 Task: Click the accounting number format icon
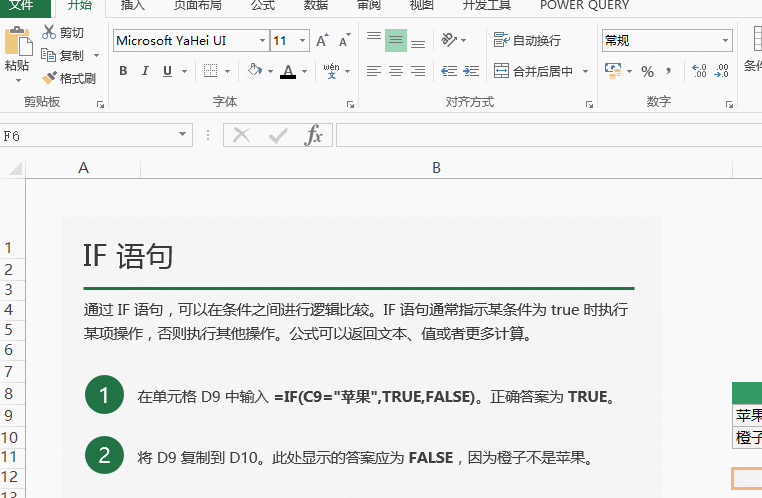click(613, 71)
